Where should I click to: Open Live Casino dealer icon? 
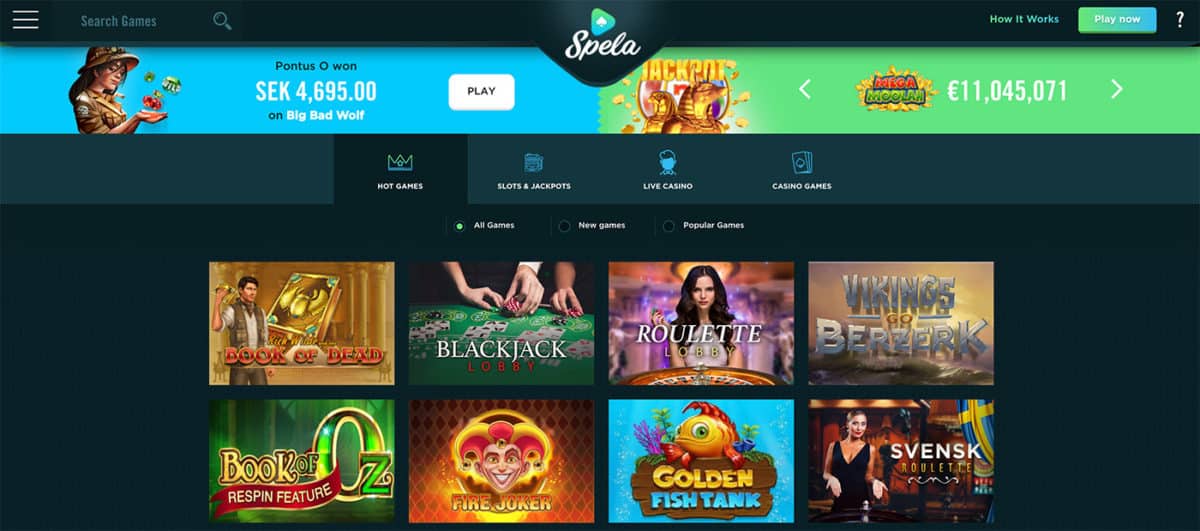[668, 162]
